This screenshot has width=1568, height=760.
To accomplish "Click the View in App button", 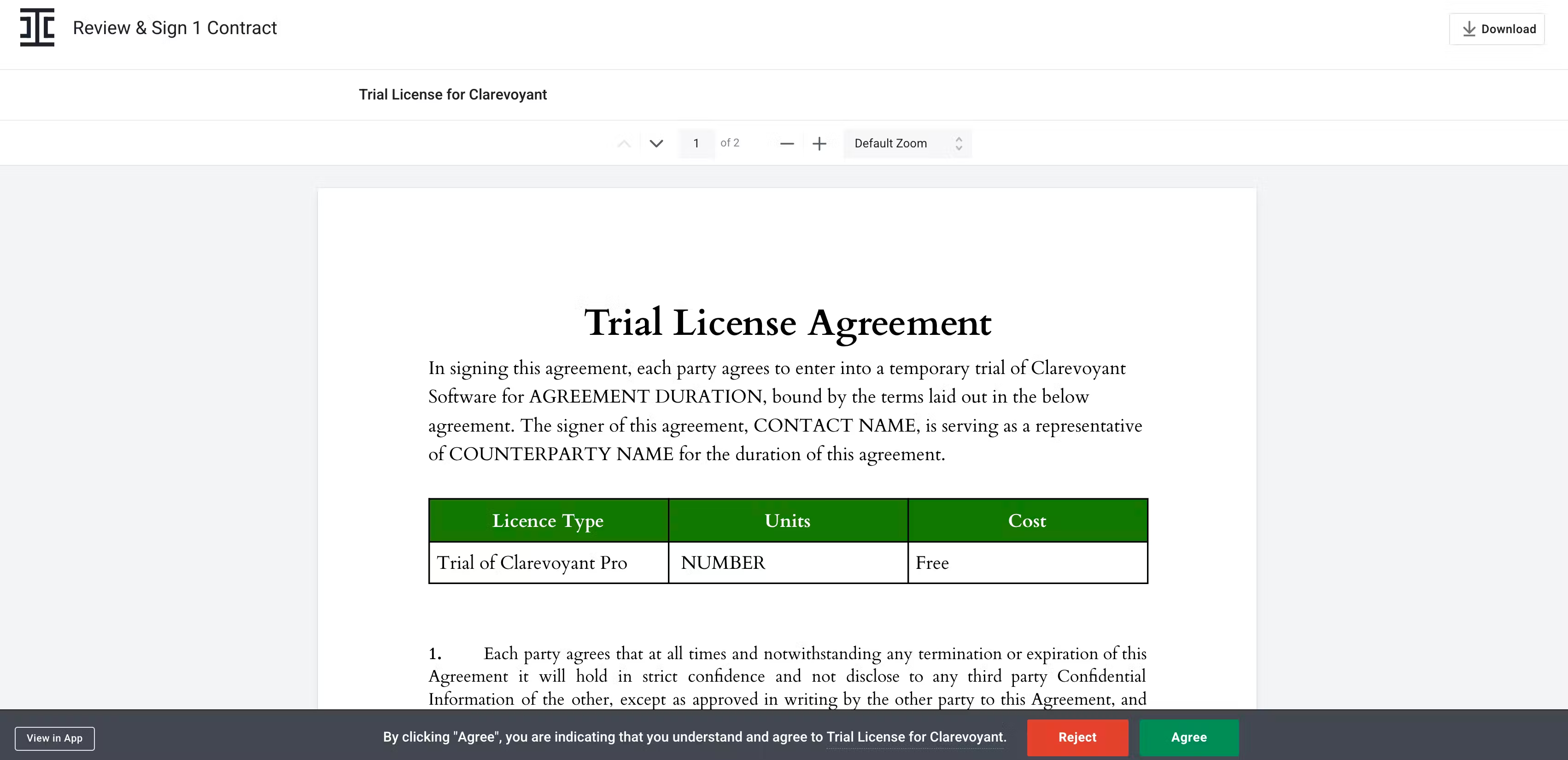I will click(55, 738).
